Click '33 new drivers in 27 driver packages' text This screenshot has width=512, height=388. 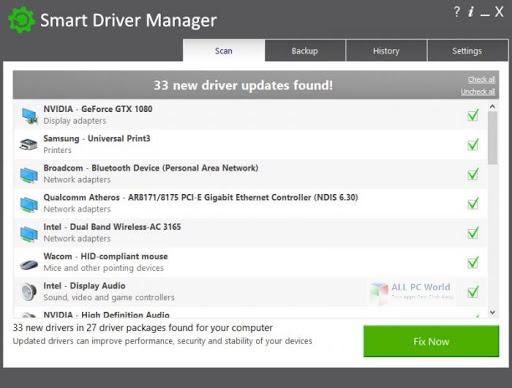coord(143,328)
